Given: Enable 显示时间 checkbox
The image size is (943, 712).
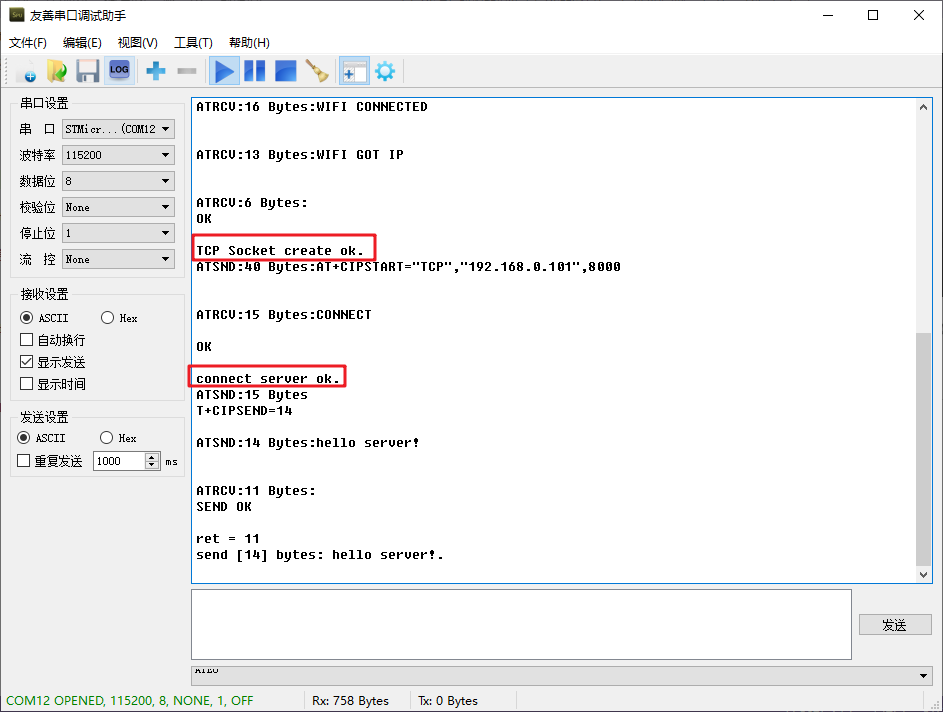Looking at the screenshot, I should [26, 384].
